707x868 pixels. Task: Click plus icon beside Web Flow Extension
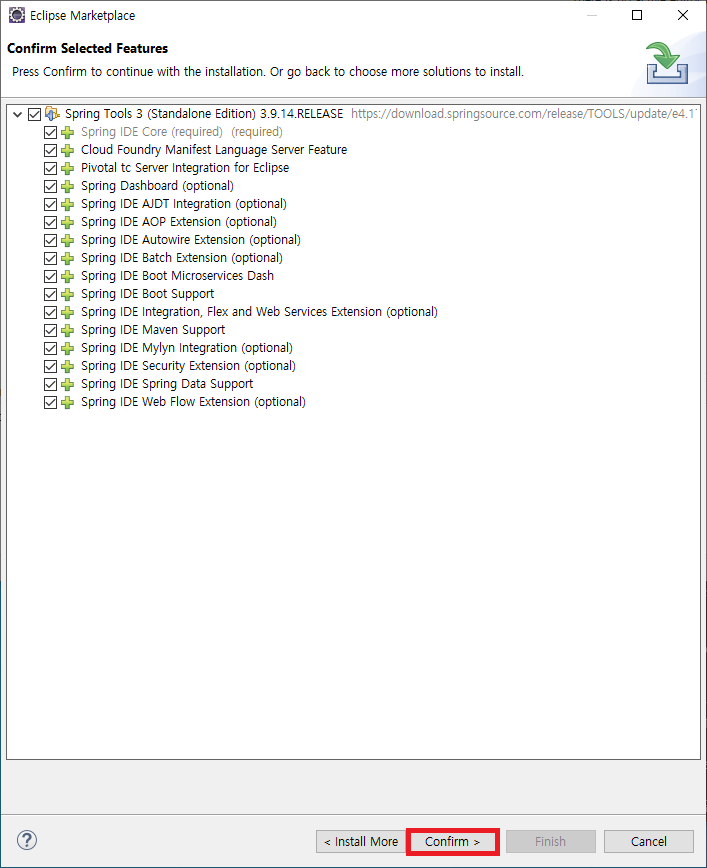coord(68,402)
